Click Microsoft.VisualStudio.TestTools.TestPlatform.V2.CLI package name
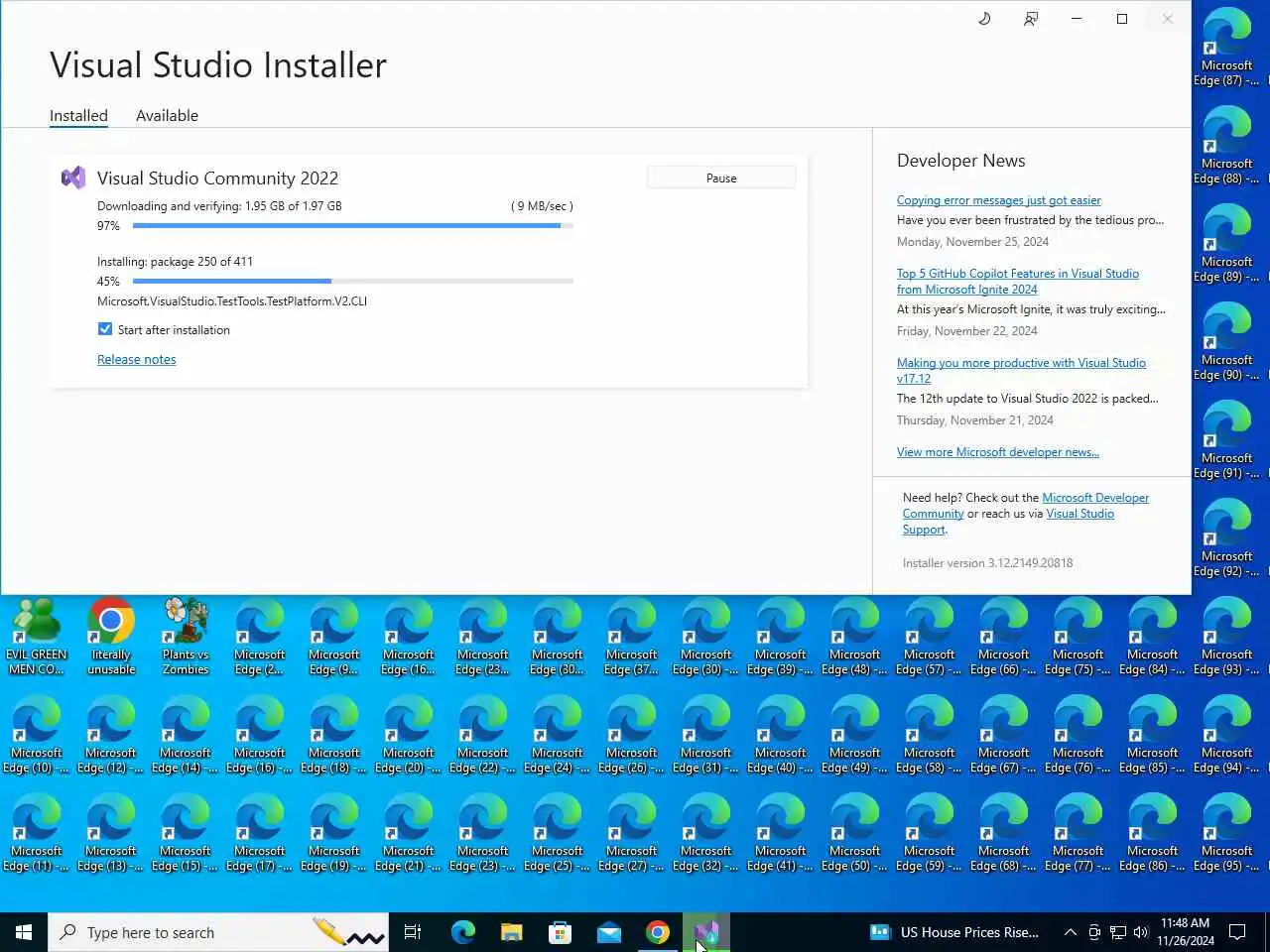This screenshot has height=952, width=1270. (x=232, y=301)
